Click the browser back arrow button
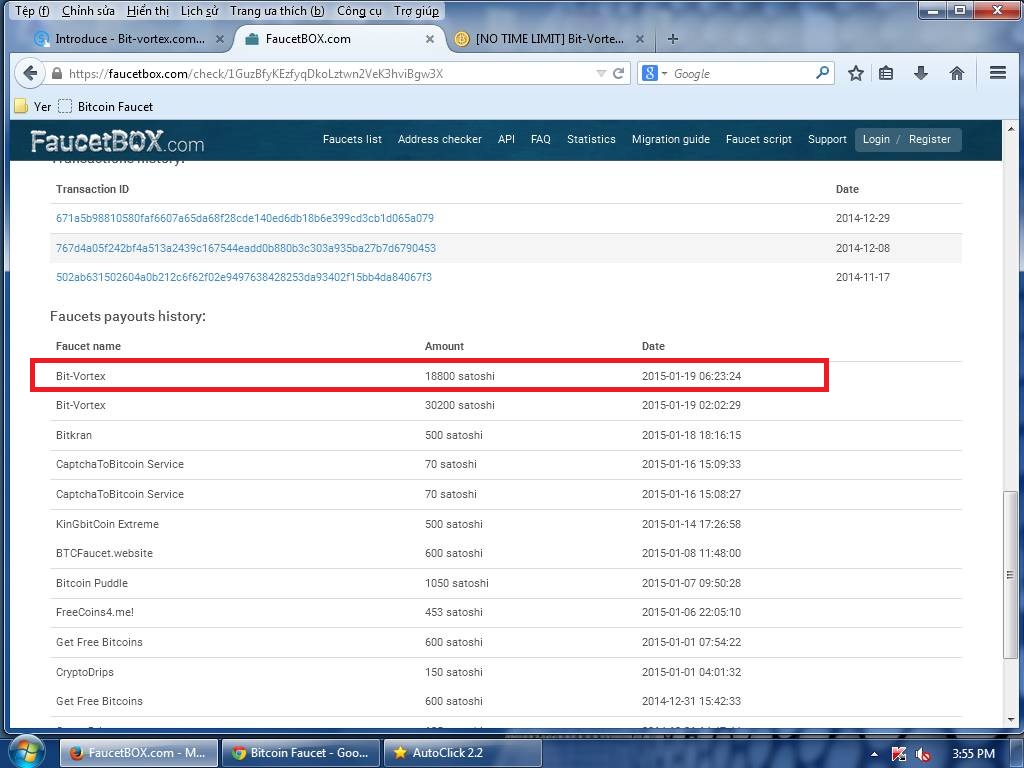The width and height of the screenshot is (1024, 768). [x=30, y=73]
